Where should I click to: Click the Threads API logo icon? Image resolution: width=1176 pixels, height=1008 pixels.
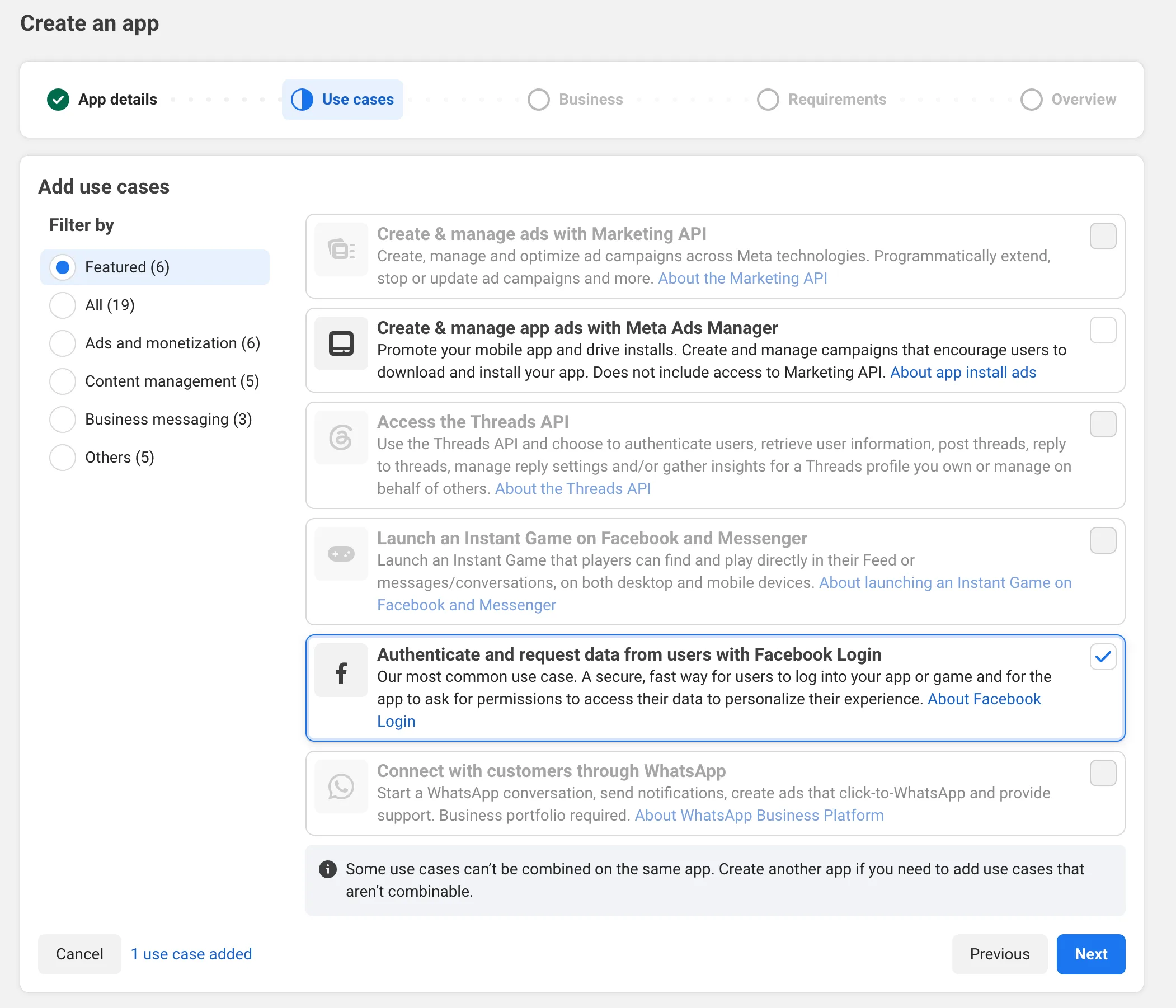coord(341,437)
